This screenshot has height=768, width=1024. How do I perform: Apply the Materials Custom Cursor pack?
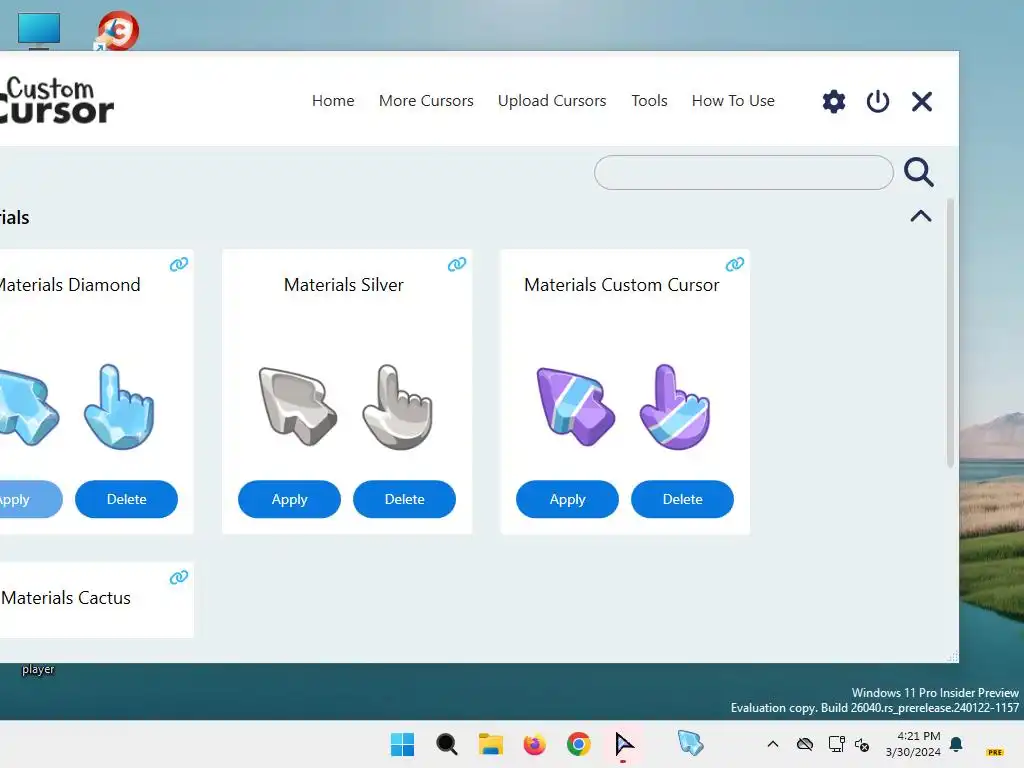[x=568, y=499]
